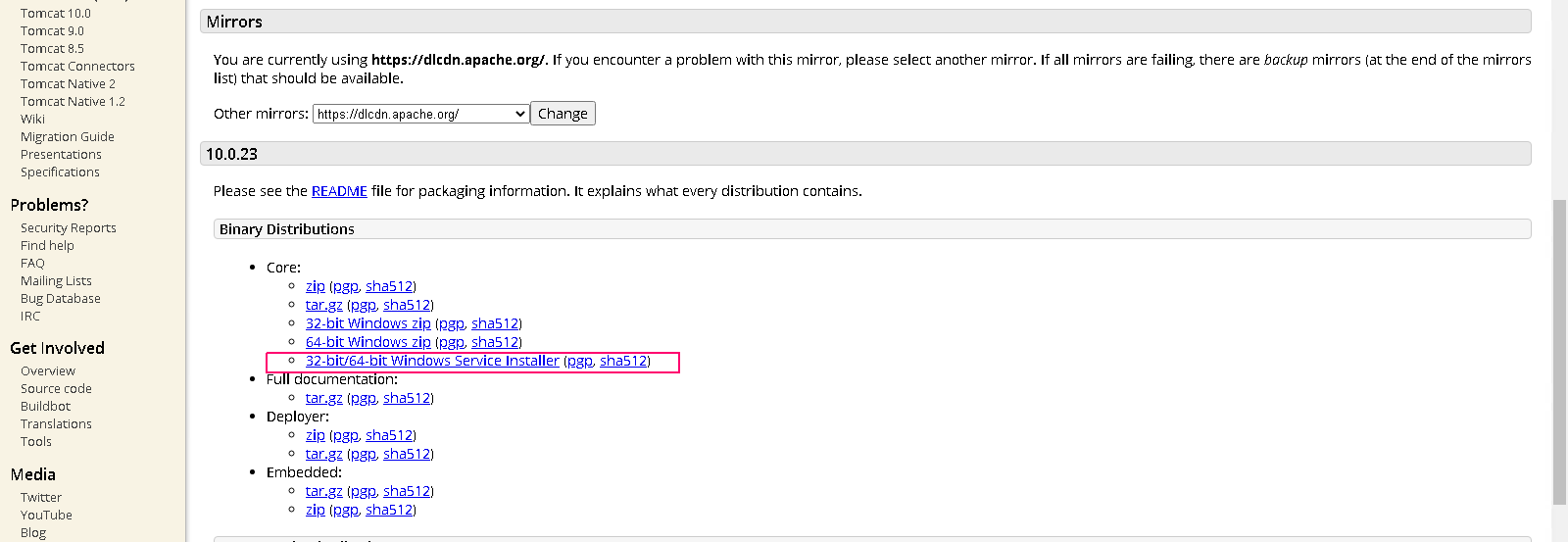
Task: Open the FAQ sidebar link
Action: tap(32, 264)
